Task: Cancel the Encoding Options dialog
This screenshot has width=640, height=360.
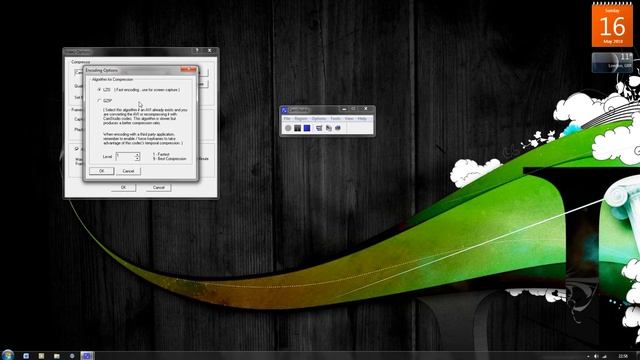Action: pyautogui.click(x=128, y=171)
